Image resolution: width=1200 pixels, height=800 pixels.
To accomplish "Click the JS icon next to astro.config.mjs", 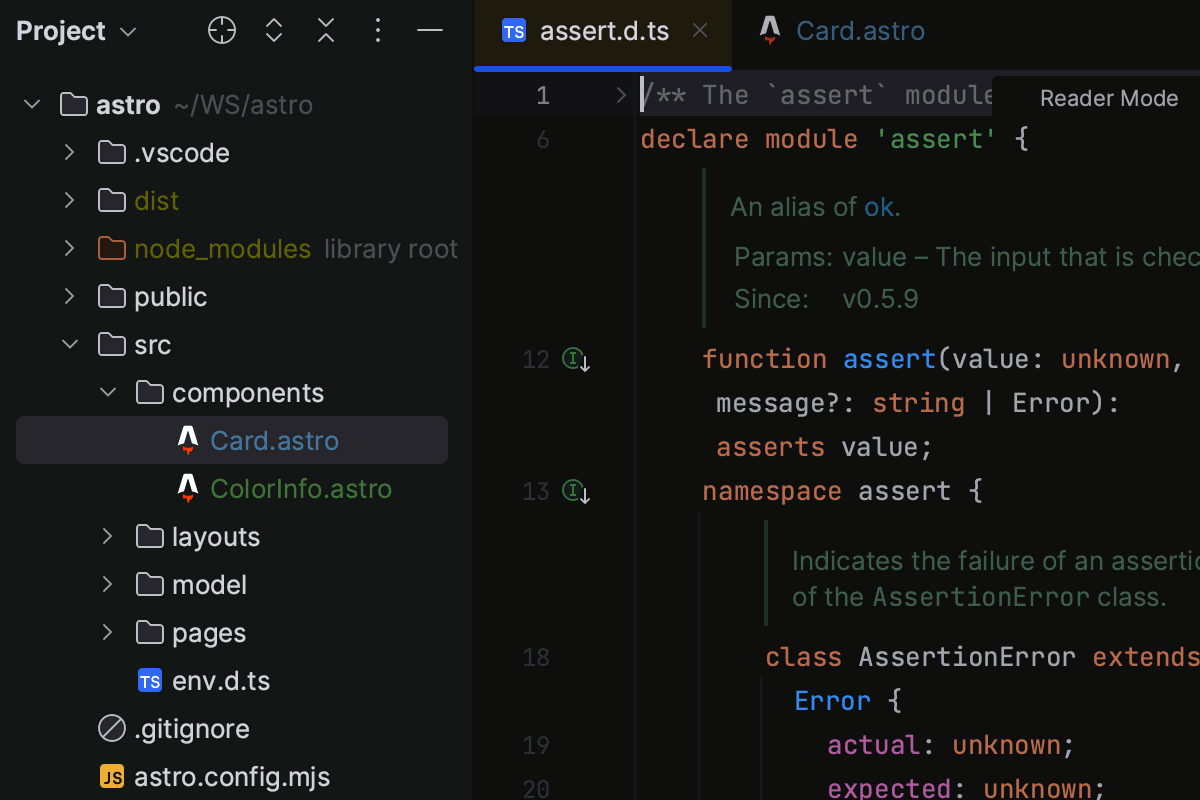I will tap(112, 776).
